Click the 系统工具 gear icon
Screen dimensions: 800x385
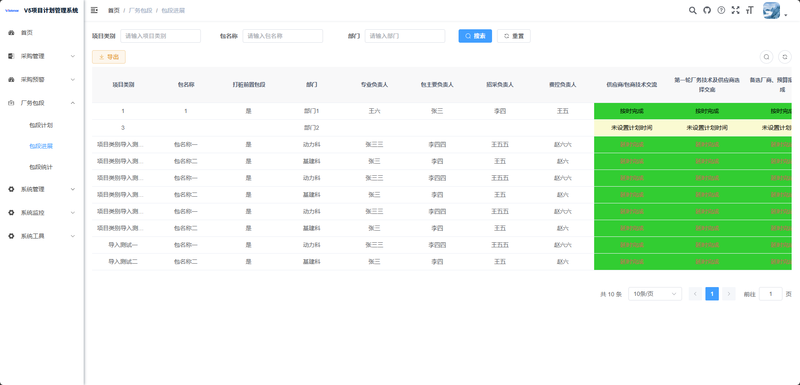click(11, 236)
